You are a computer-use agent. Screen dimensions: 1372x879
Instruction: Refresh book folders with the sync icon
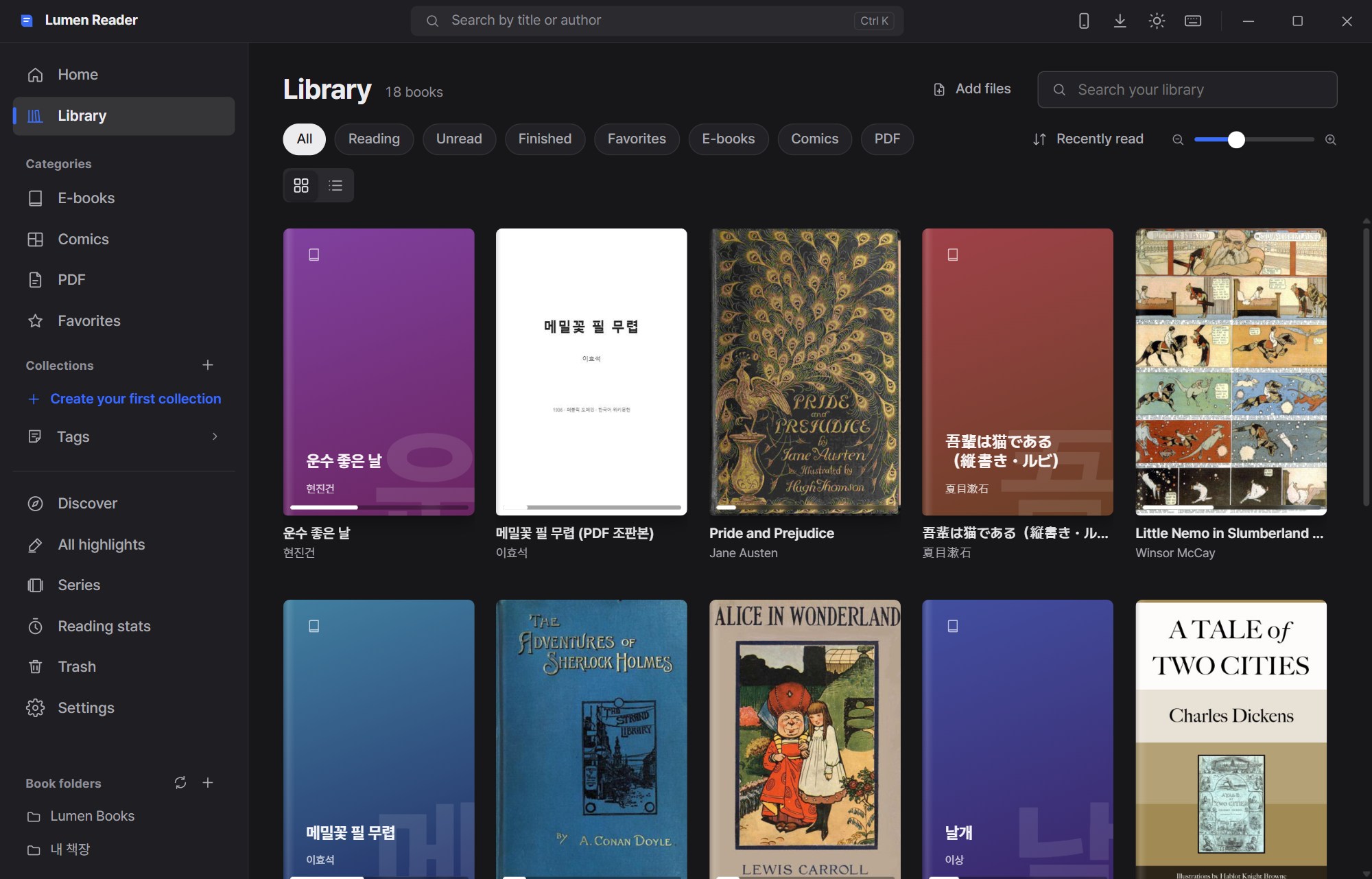(180, 782)
